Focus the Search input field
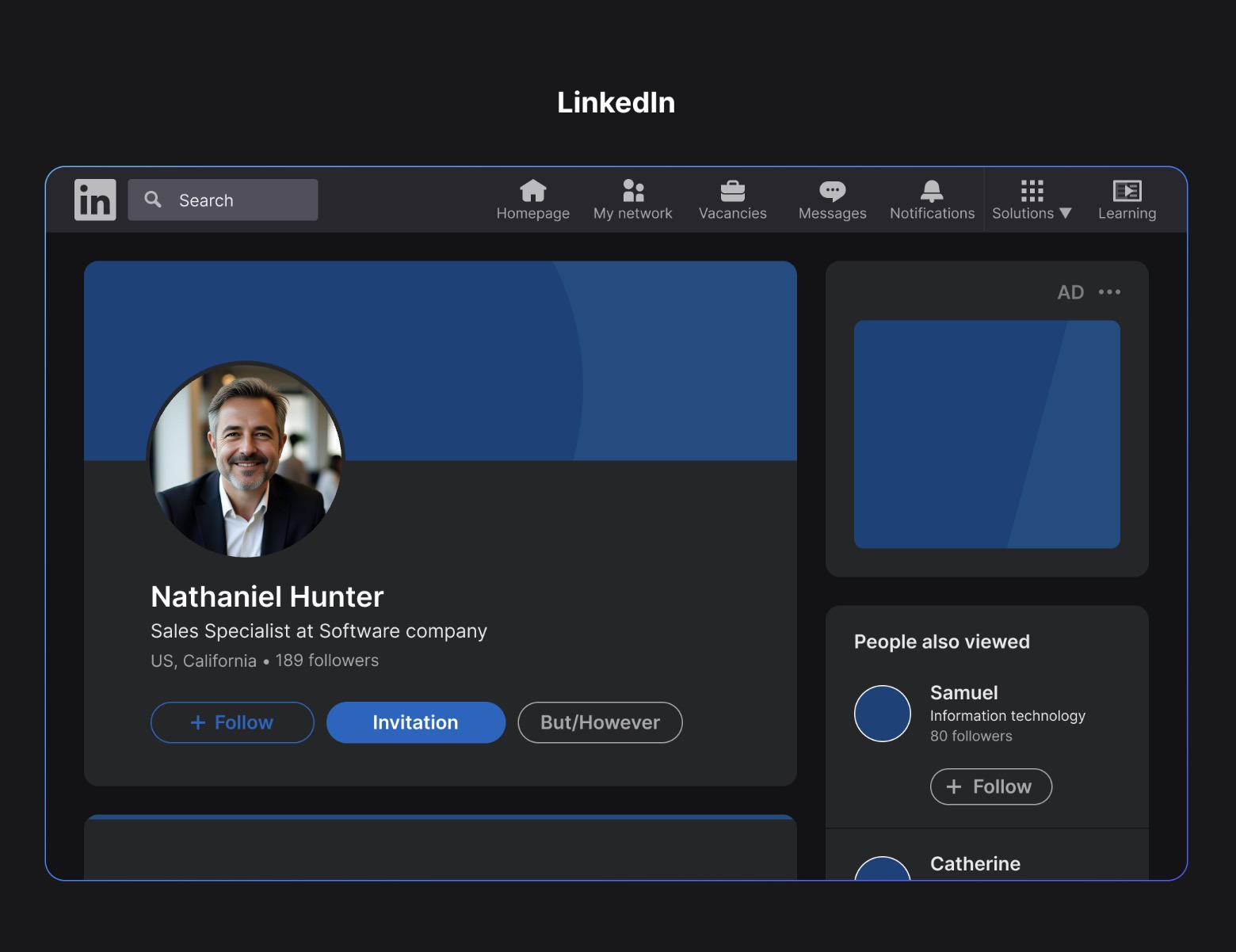Screen dimensions: 1236x952 (x=223, y=200)
